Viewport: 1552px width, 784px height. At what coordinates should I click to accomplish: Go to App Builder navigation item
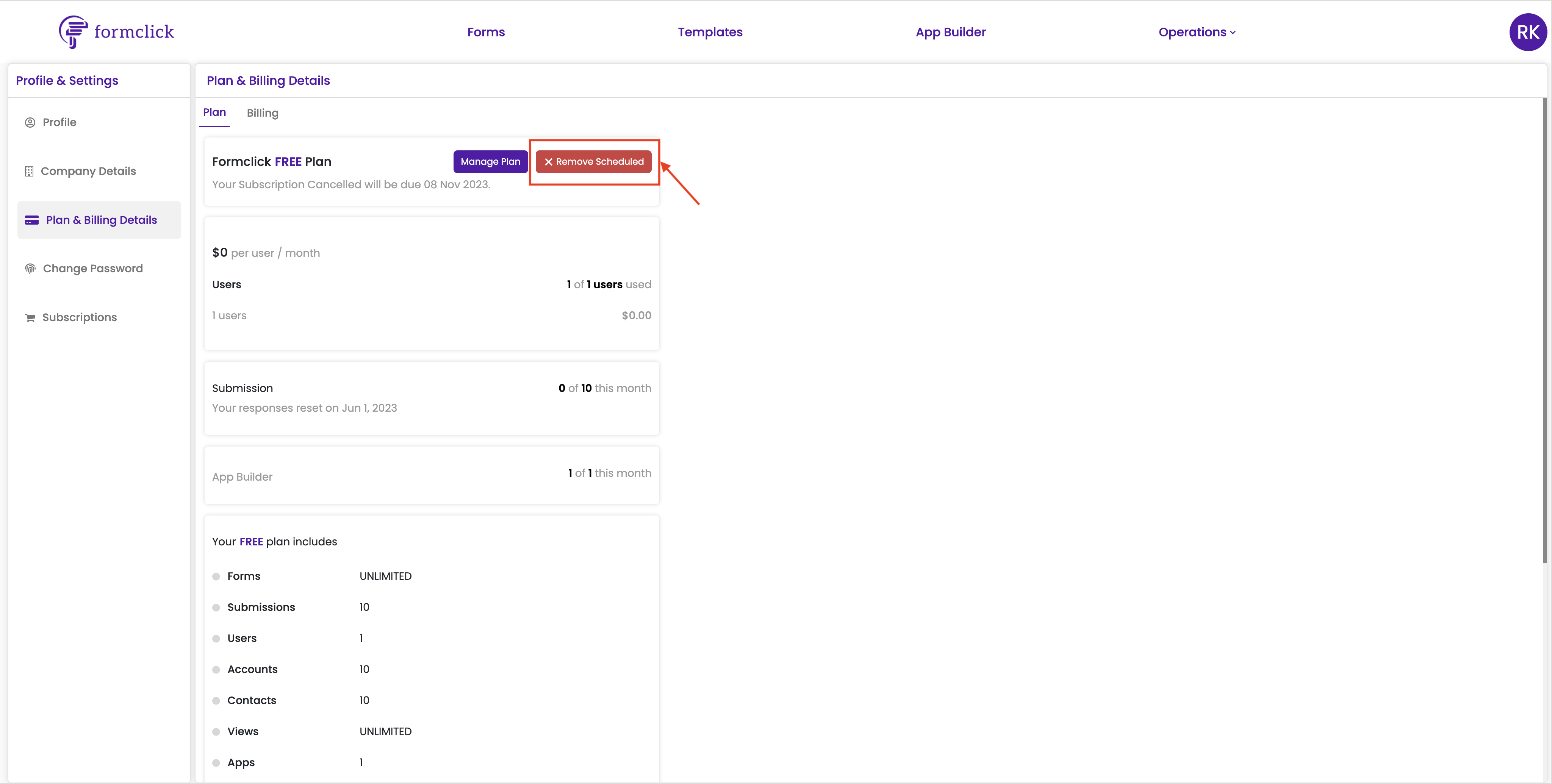(950, 32)
